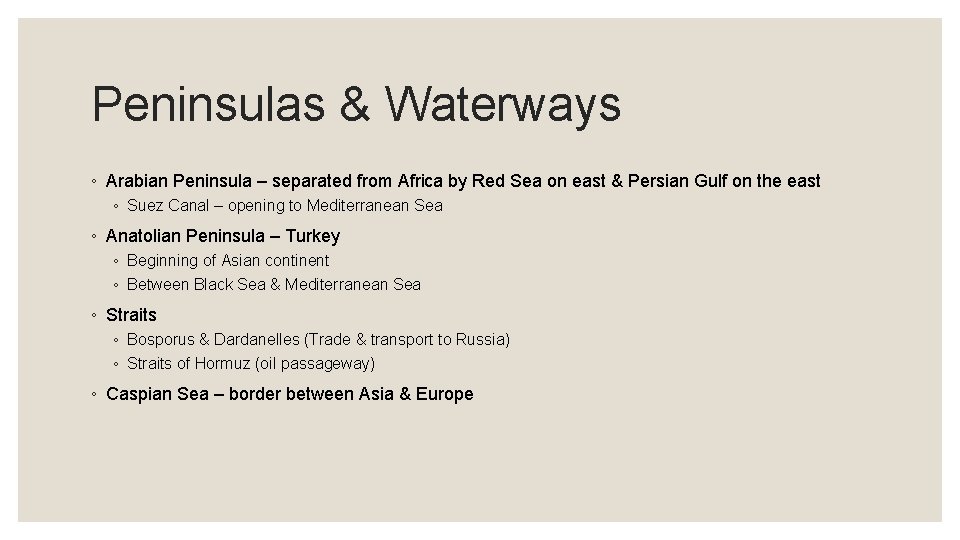Click the Straits bullet heading
The image size is (960, 540).
coord(131,315)
